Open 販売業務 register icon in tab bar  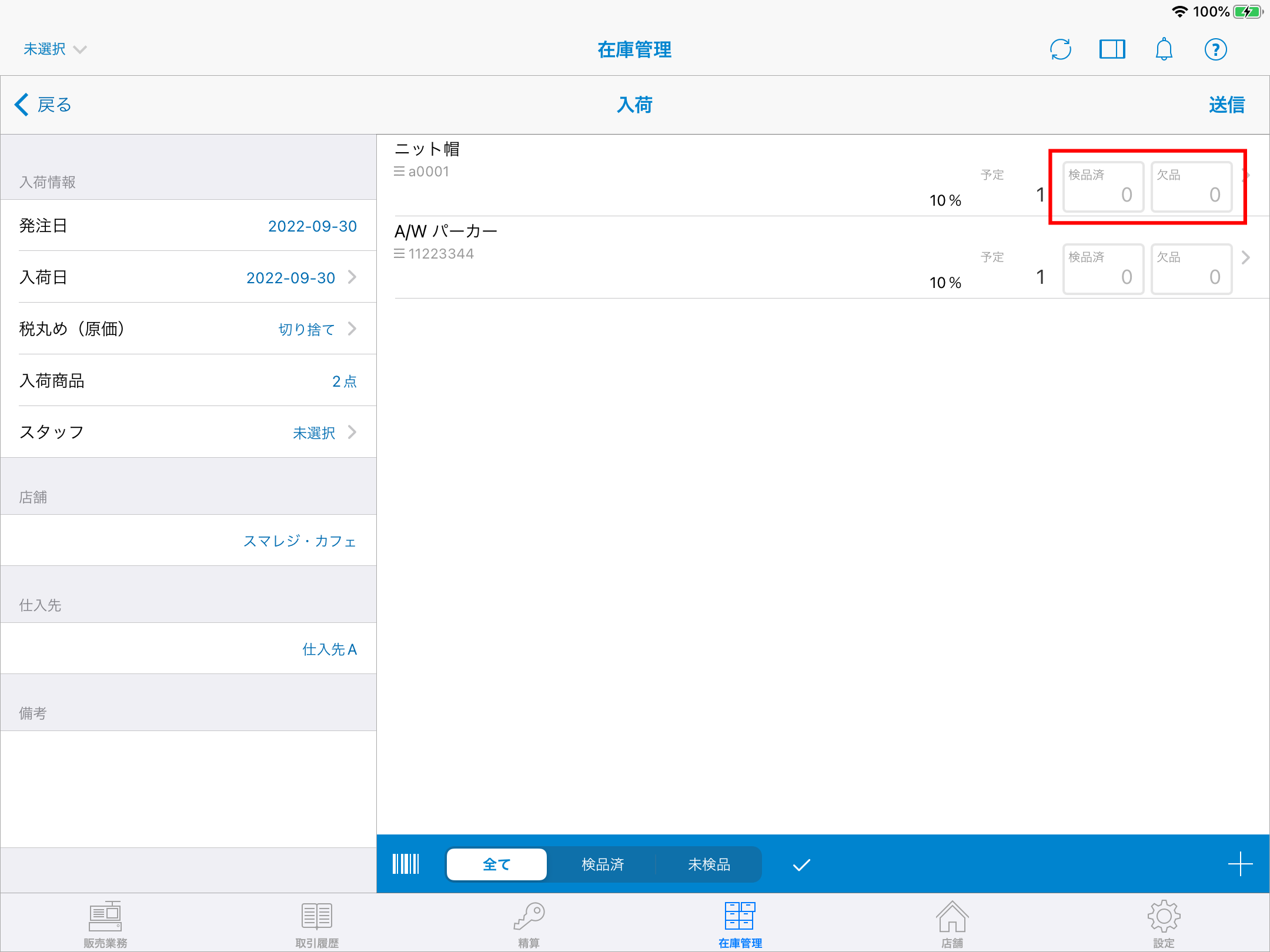[x=105, y=924]
